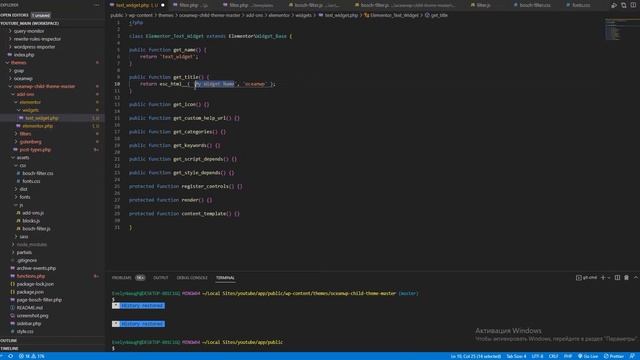Click the Ln 10, Col 25 status item
This screenshot has height=360, width=640.
point(476,356)
